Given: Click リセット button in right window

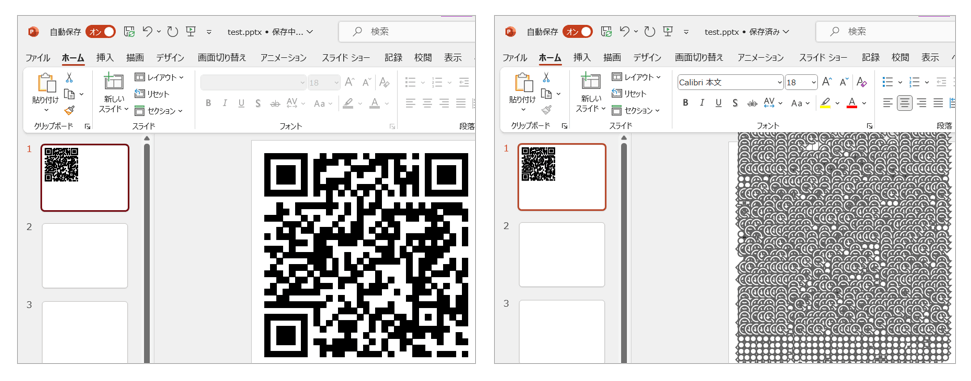Looking at the screenshot, I should (629, 94).
